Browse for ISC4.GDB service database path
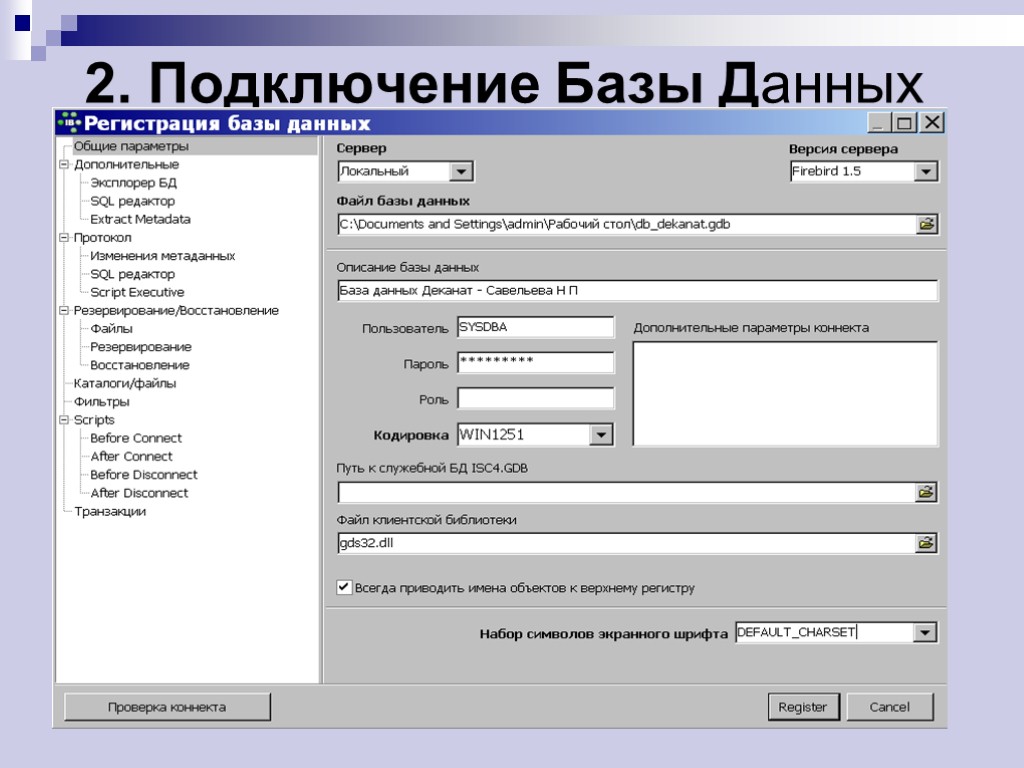 pyautogui.click(x=925, y=492)
